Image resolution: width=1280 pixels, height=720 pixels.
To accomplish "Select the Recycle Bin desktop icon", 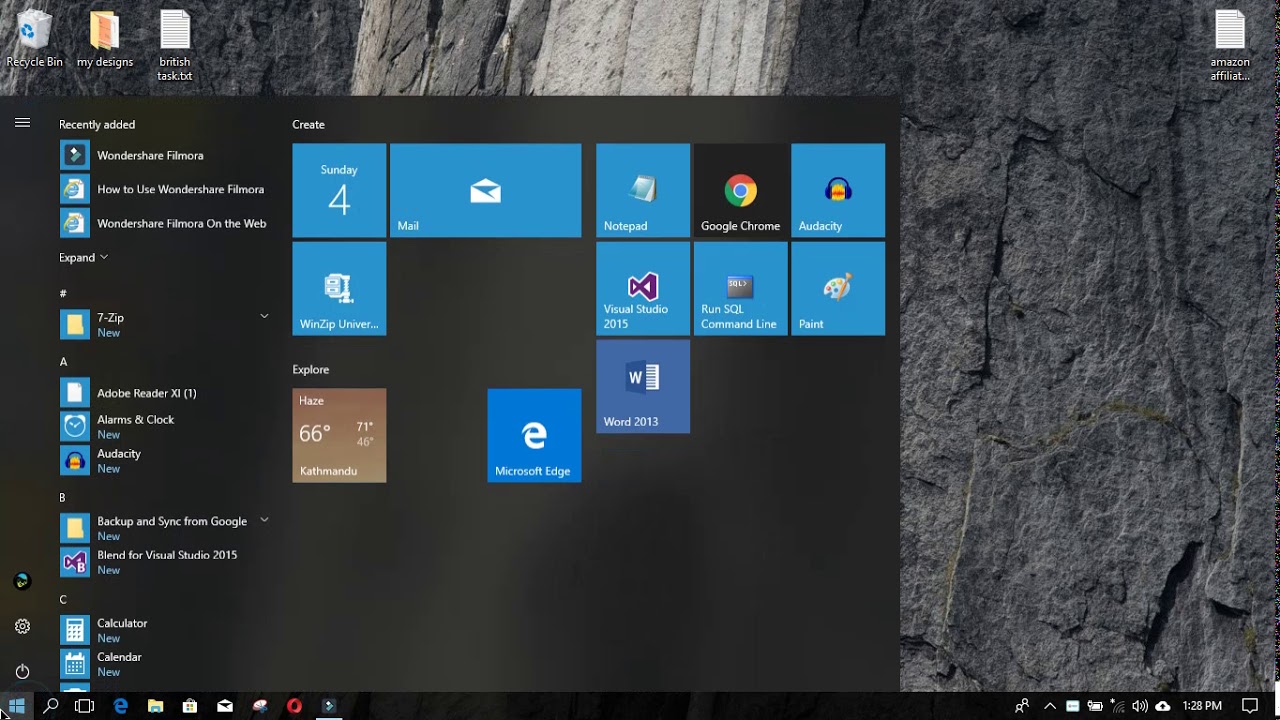I will click(x=34, y=40).
